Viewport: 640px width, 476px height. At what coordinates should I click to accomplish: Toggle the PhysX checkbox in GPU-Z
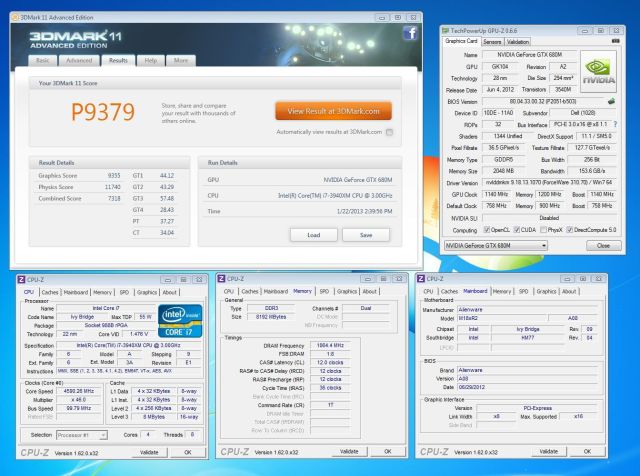coord(543,230)
